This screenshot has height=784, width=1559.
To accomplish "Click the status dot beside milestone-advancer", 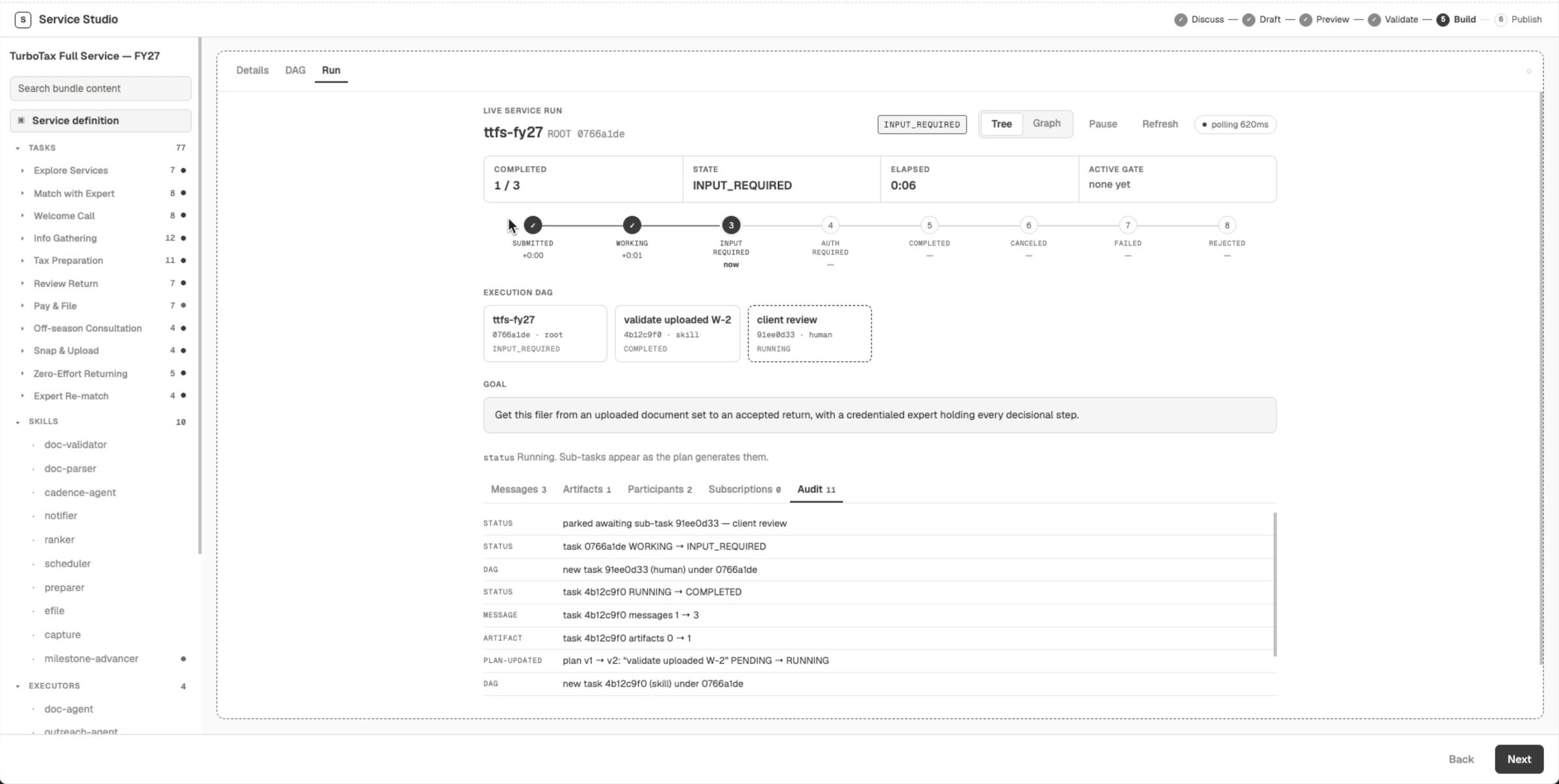I will click(183, 659).
